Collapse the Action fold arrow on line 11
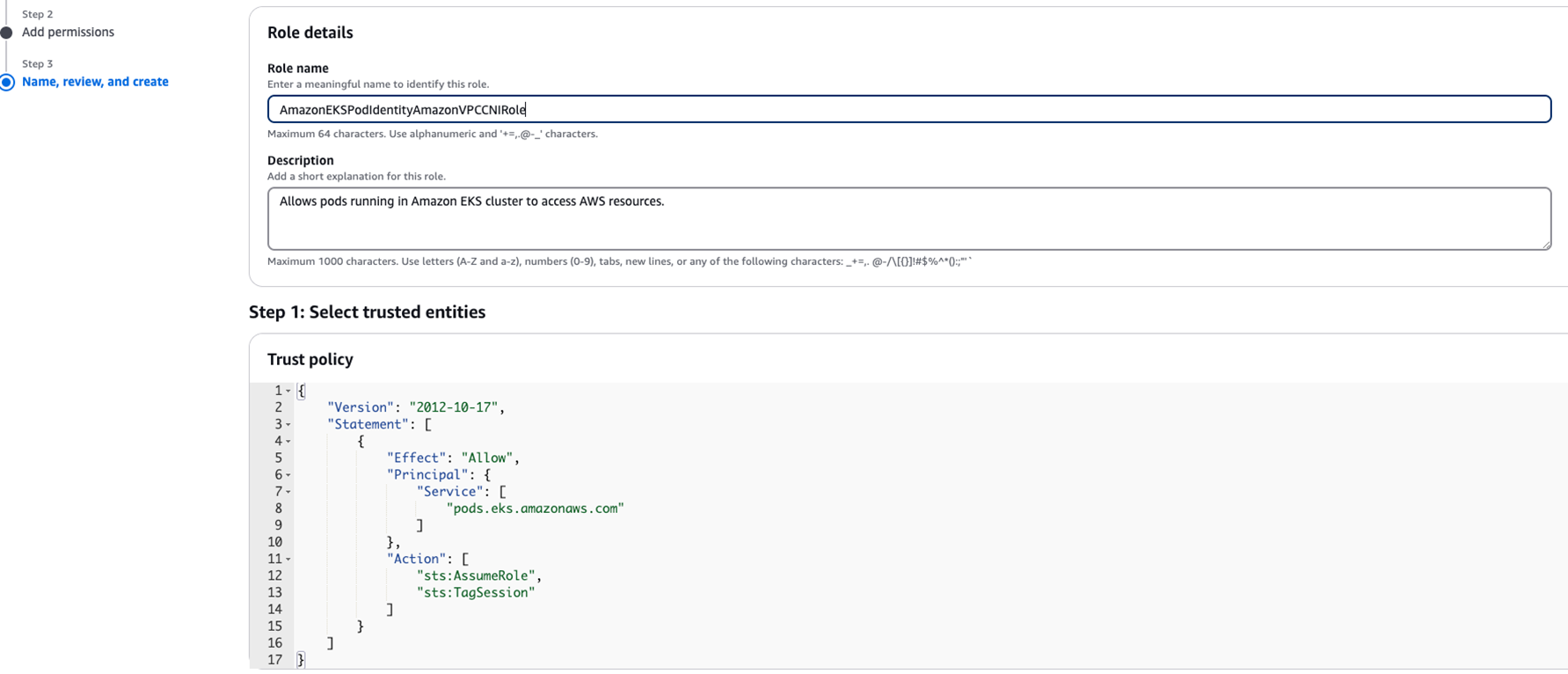Viewport: 1568px width, 674px height. coord(288,559)
